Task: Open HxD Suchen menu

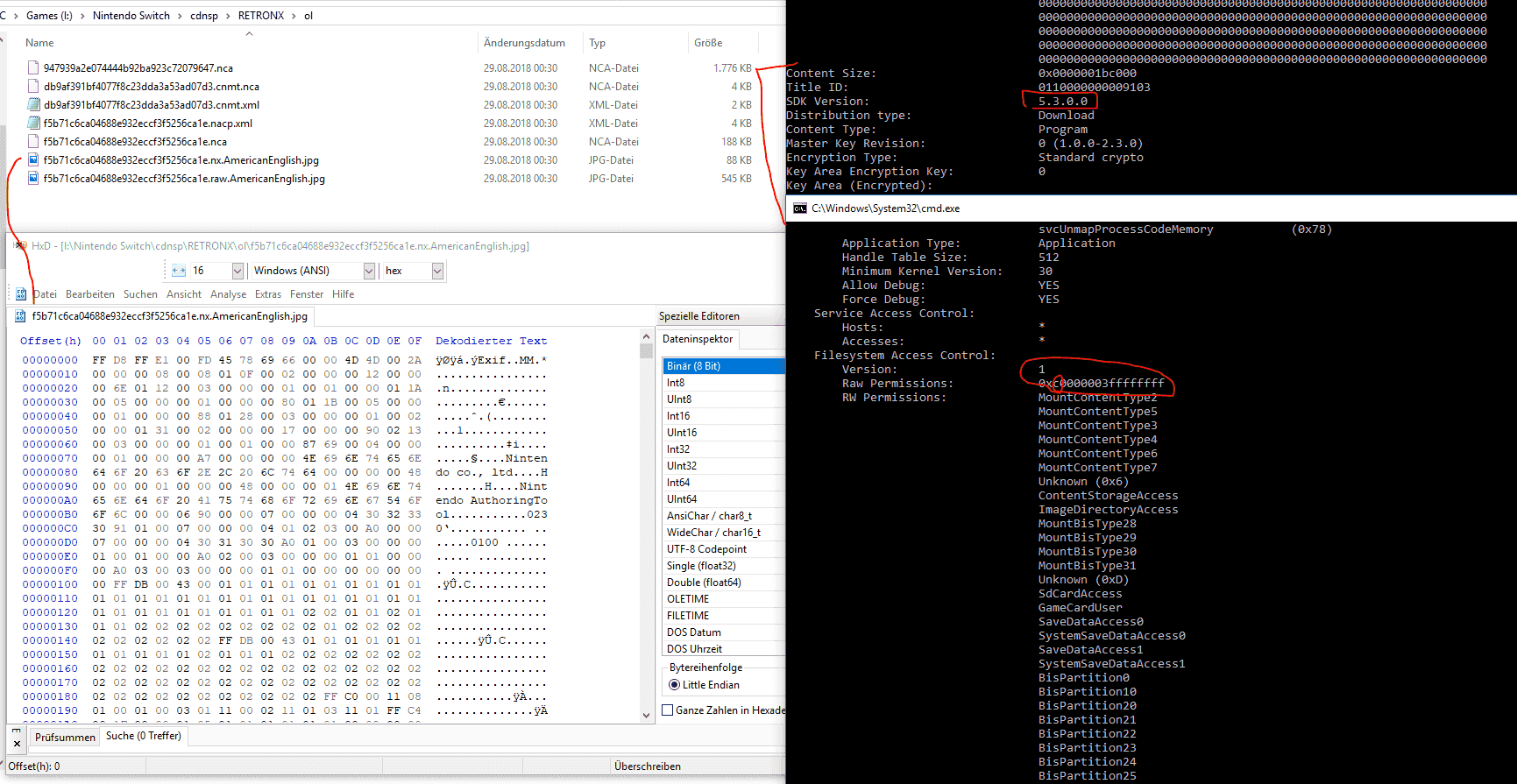Action: 140,294
